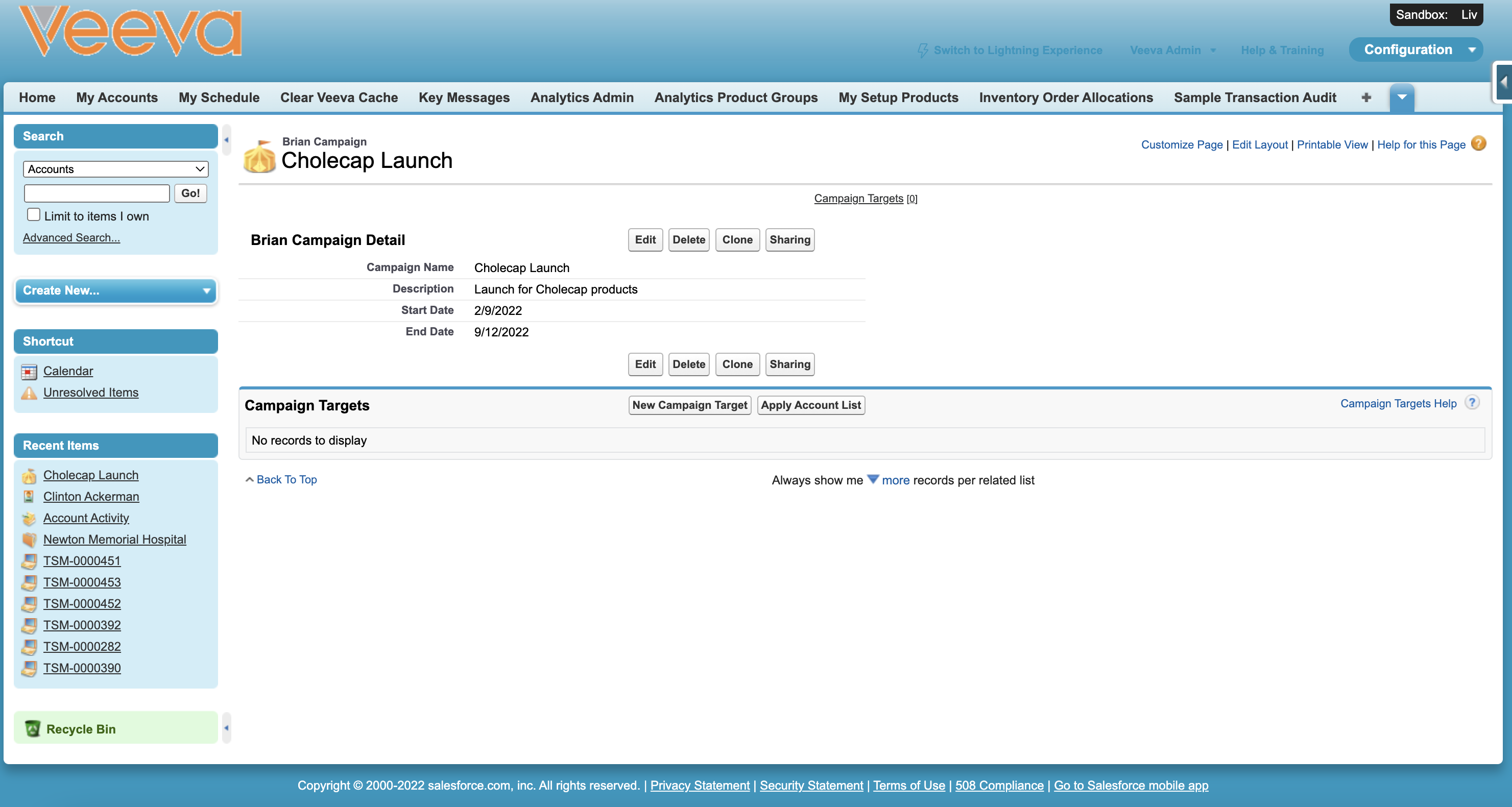1512x807 pixels.
Task: Open the Key Messages tab
Action: point(464,97)
